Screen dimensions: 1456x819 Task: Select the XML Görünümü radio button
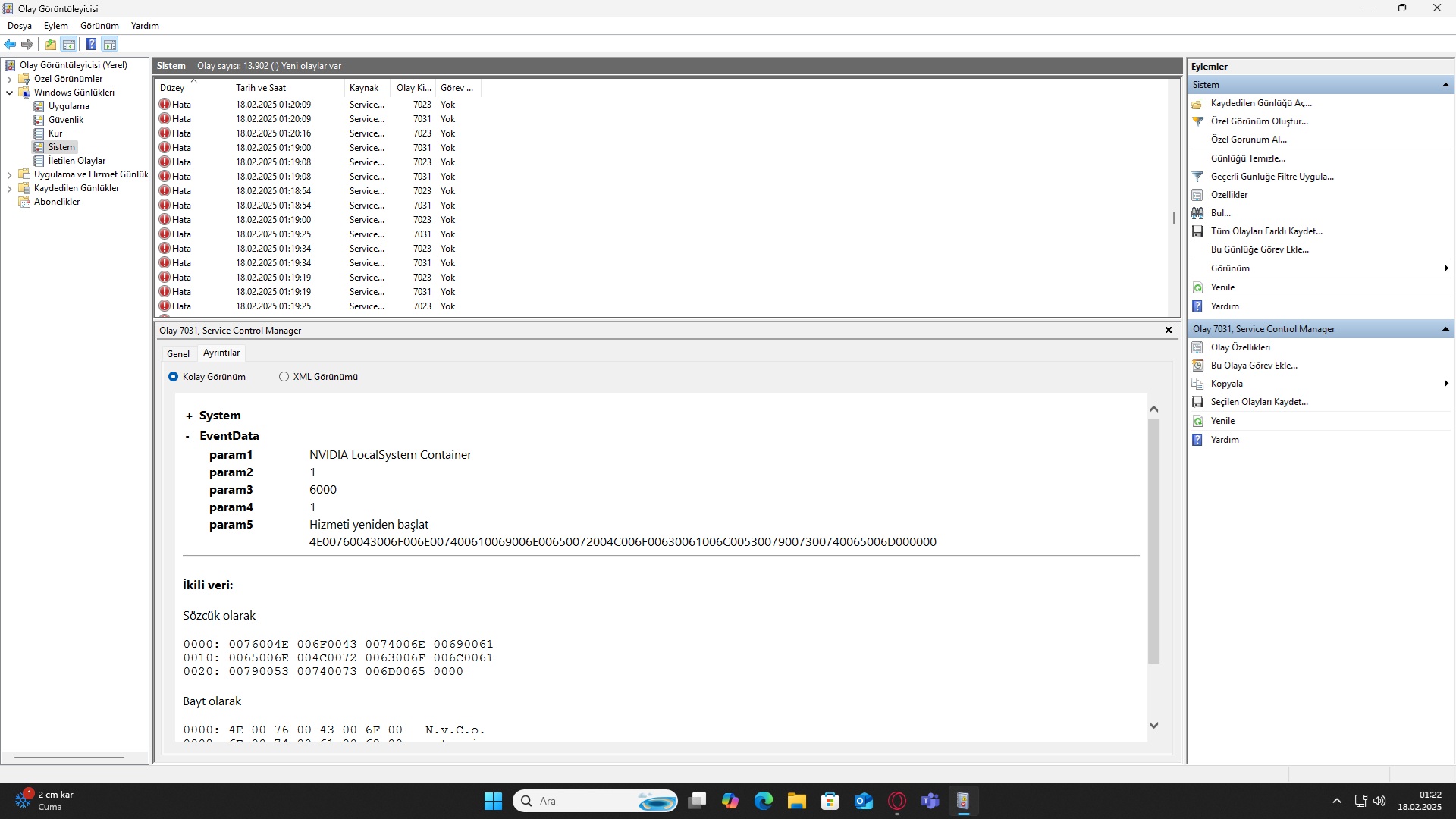(284, 377)
